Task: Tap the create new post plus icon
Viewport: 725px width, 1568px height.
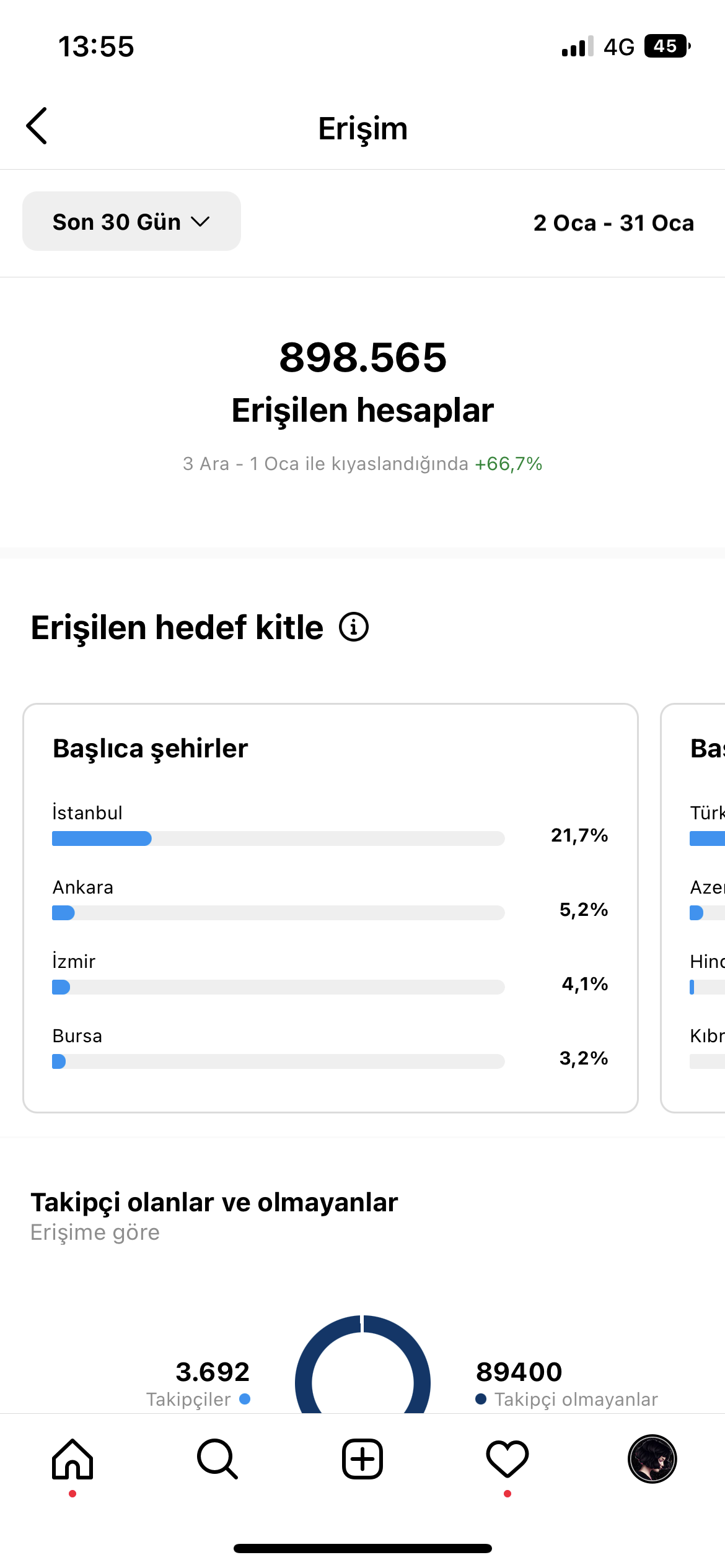Action: [362, 1458]
